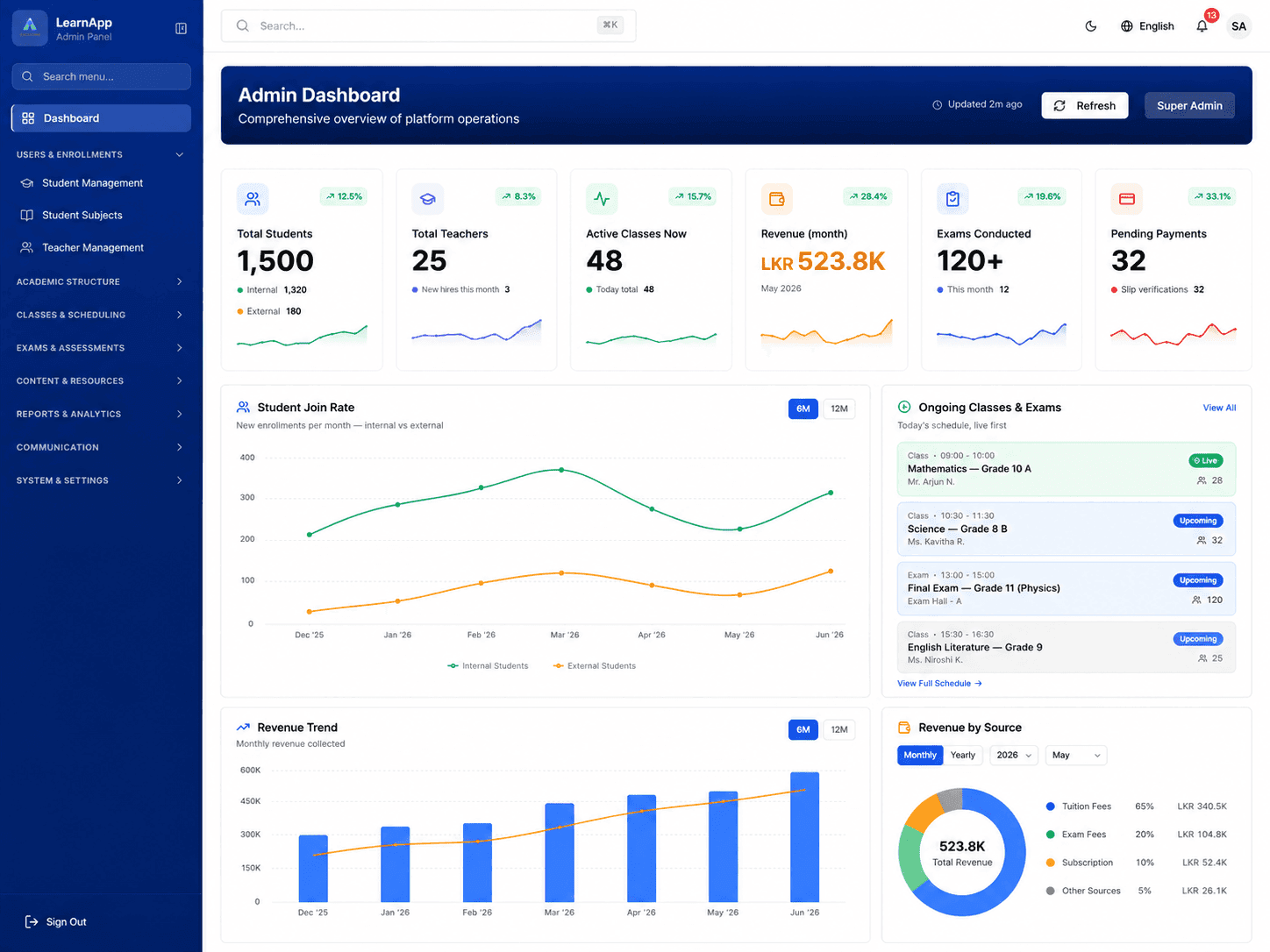Open Mathematics Grade 10 A class card
The width and height of the screenshot is (1270, 952).
point(1067,469)
